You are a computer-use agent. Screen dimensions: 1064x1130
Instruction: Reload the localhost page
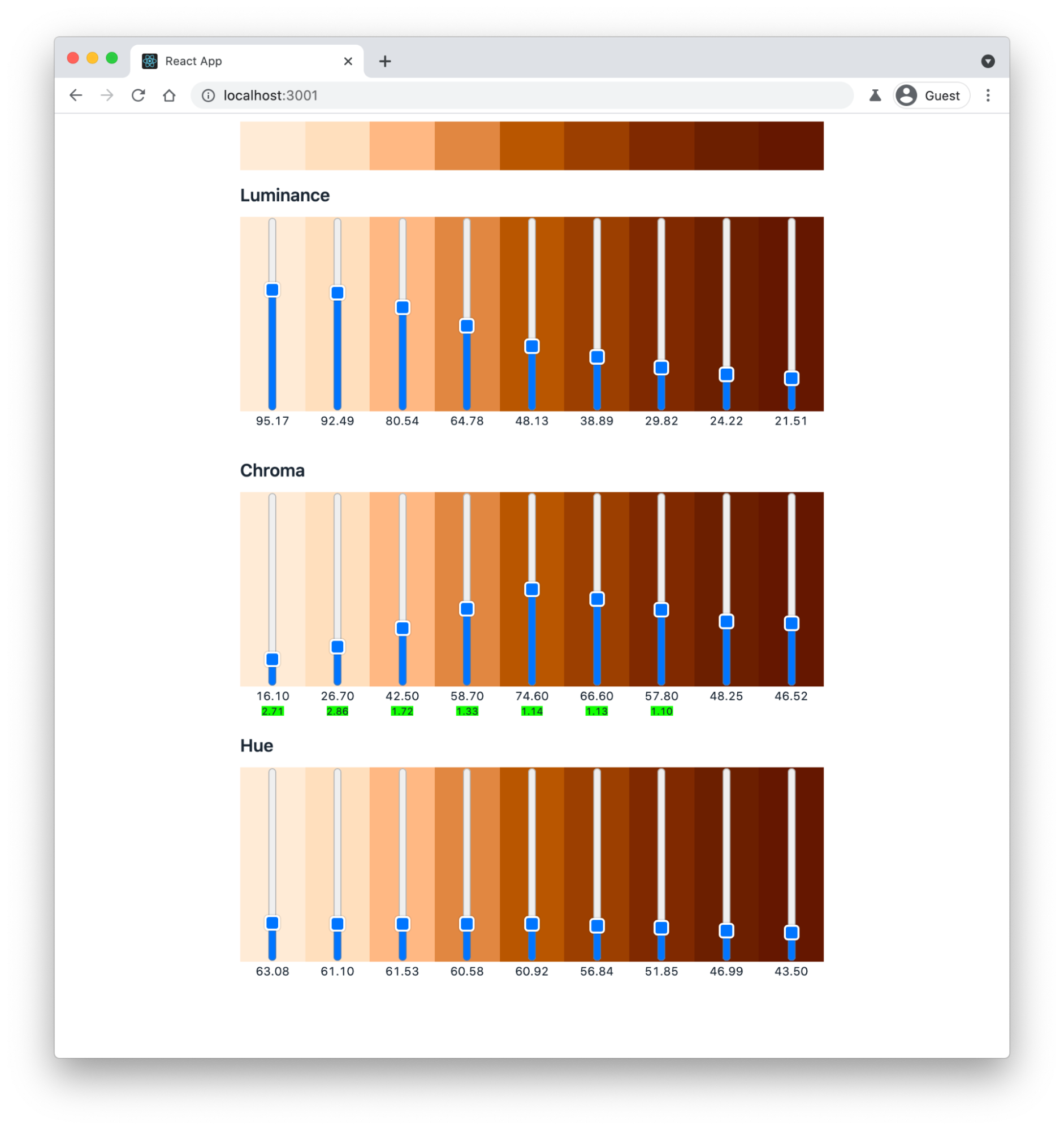tap(138, 96)
